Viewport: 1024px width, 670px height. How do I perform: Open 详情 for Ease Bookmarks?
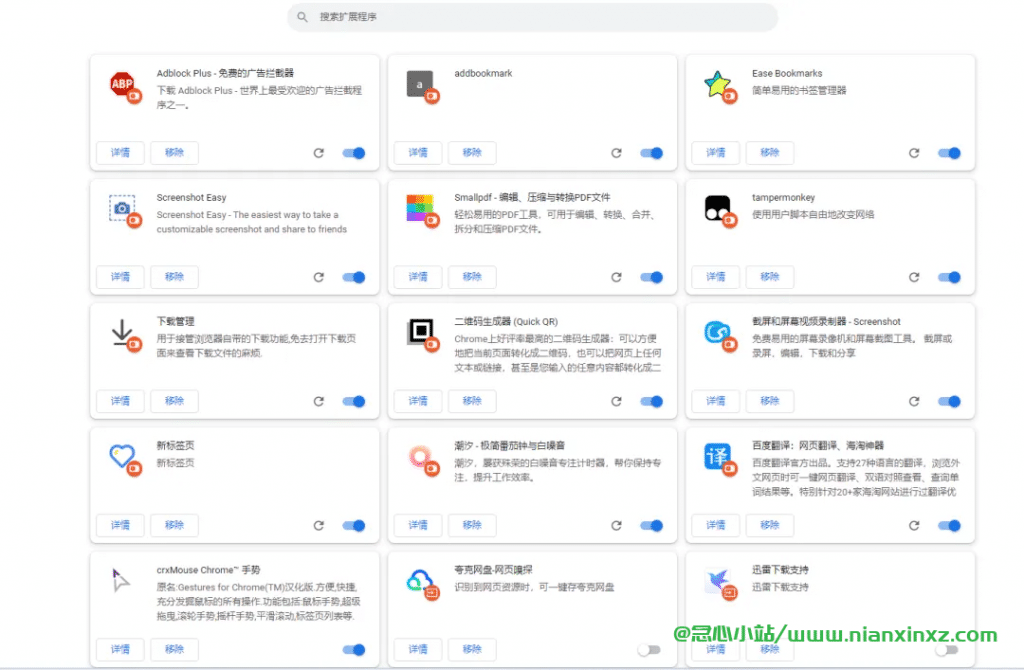[x=716, y=153]
